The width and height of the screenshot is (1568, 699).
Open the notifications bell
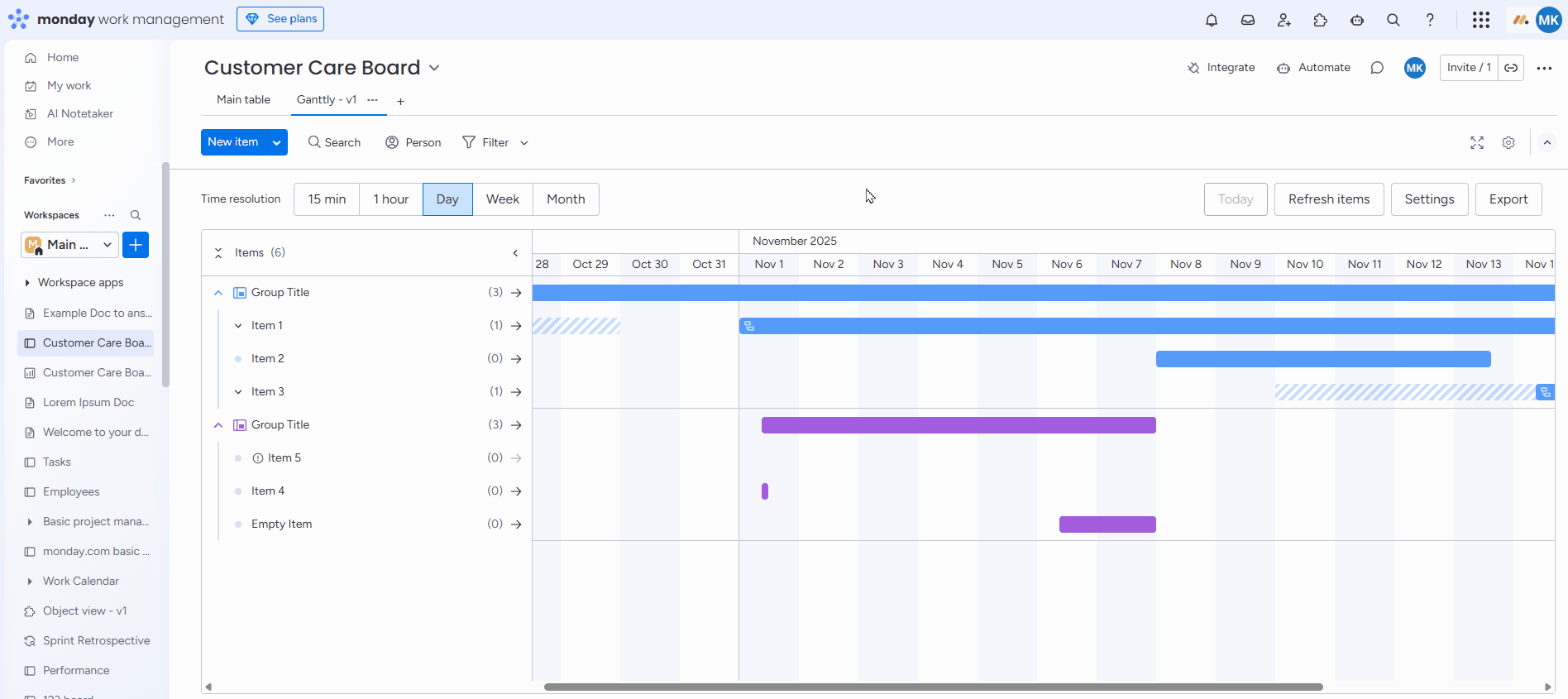pyautogui.click(x=1212, y=20)
